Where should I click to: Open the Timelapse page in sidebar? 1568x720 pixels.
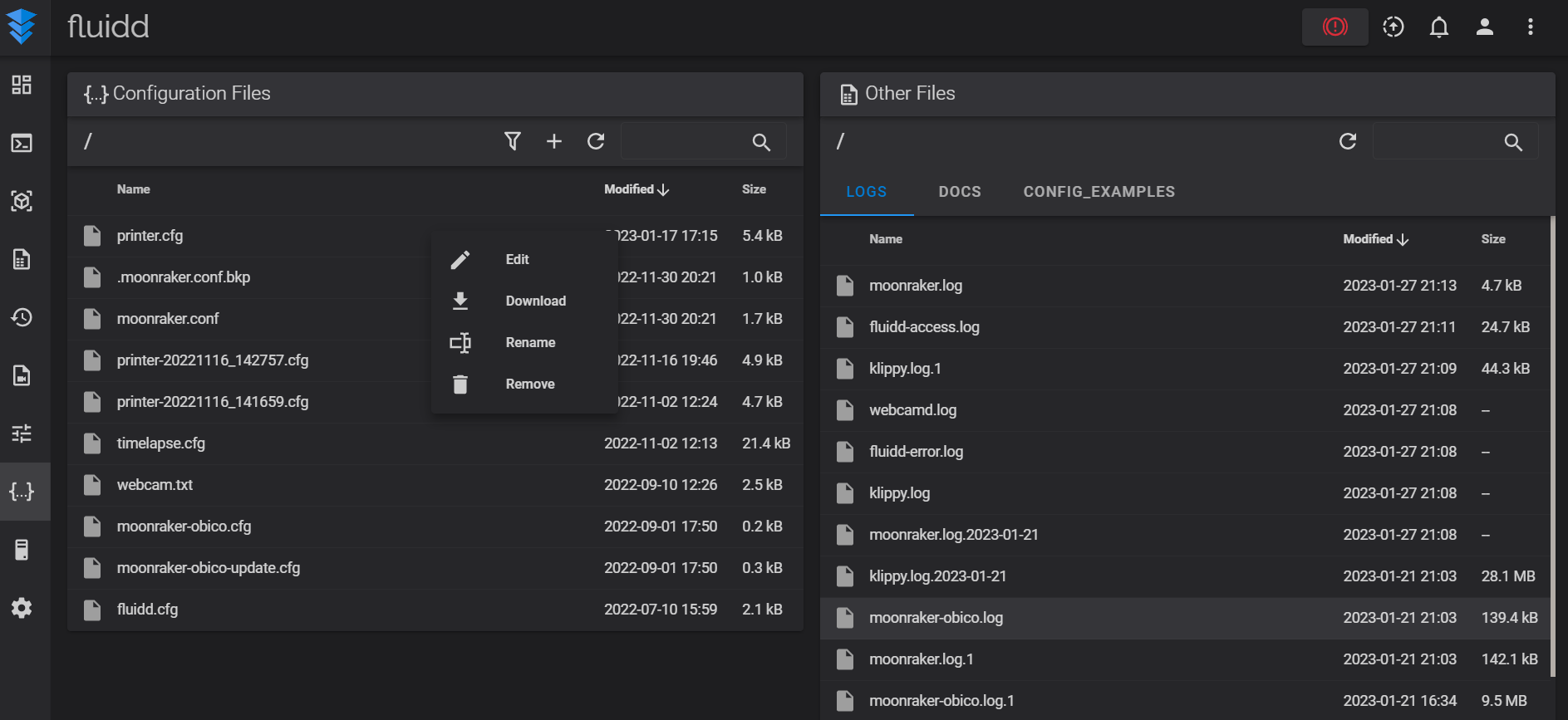tap(22, 375)
